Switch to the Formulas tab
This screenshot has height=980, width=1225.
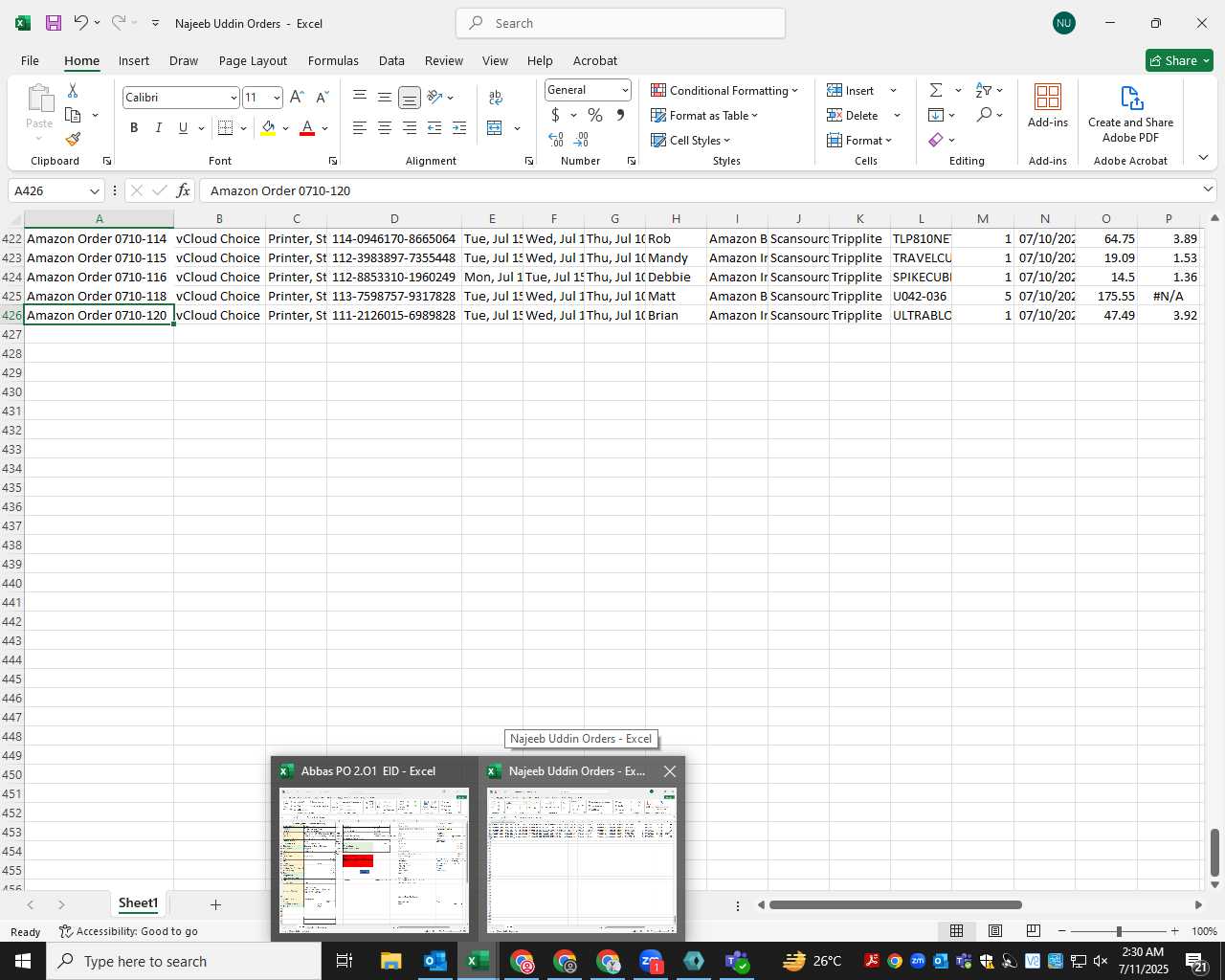[333, 60]
